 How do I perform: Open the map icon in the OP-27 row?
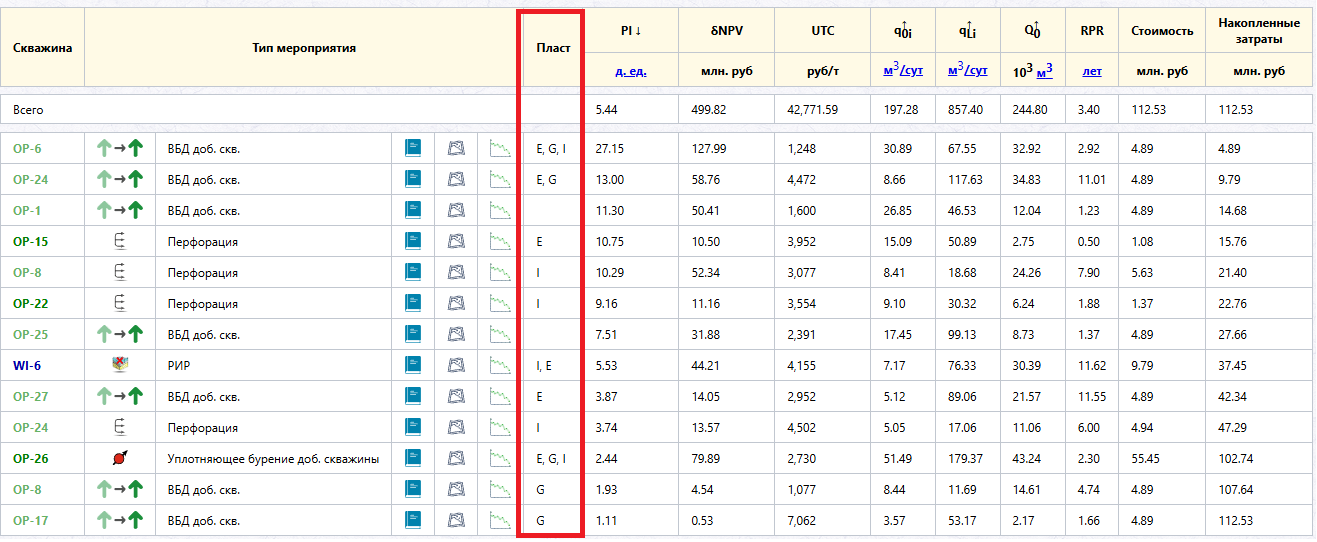coord(456,396)
